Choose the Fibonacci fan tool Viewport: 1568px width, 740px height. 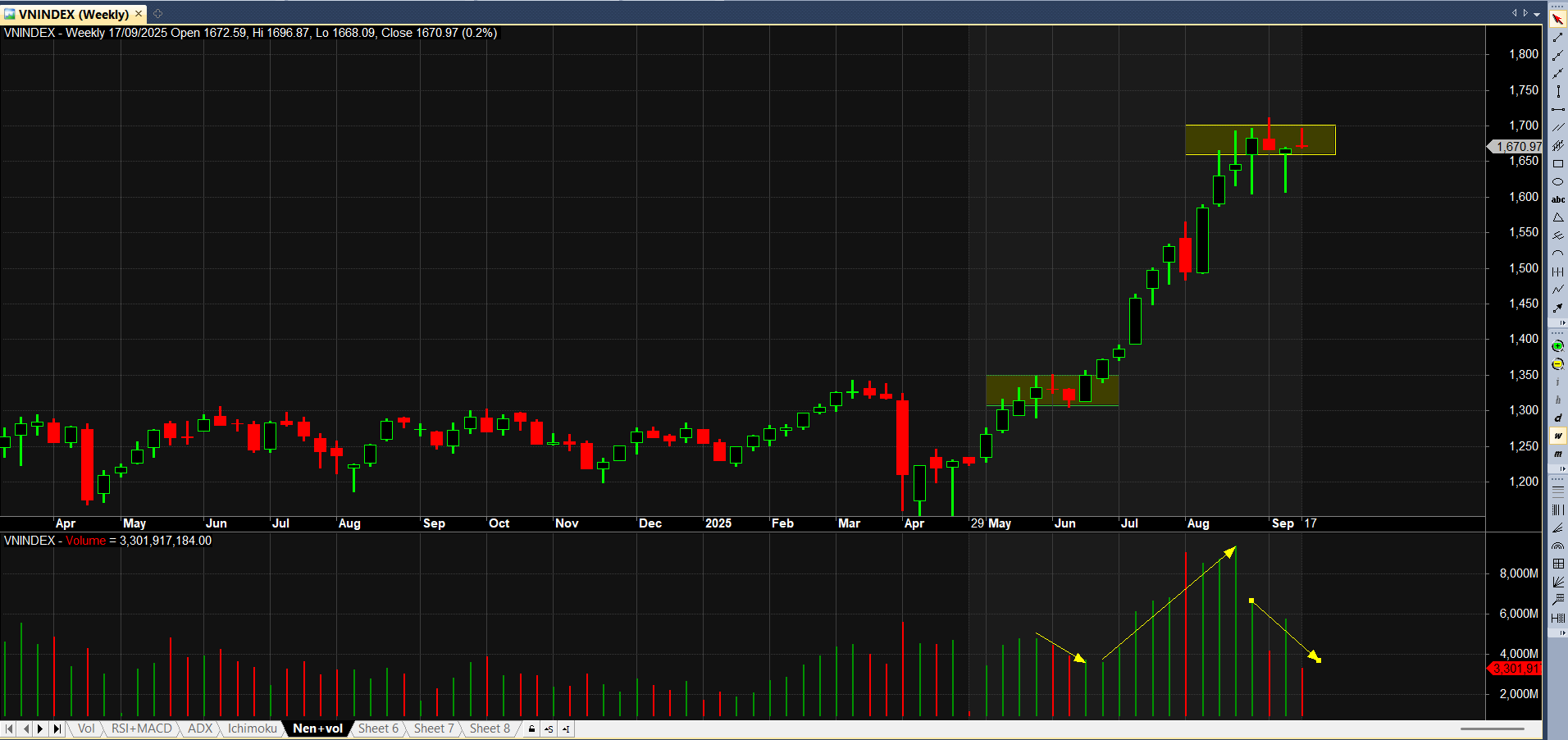1558,528
